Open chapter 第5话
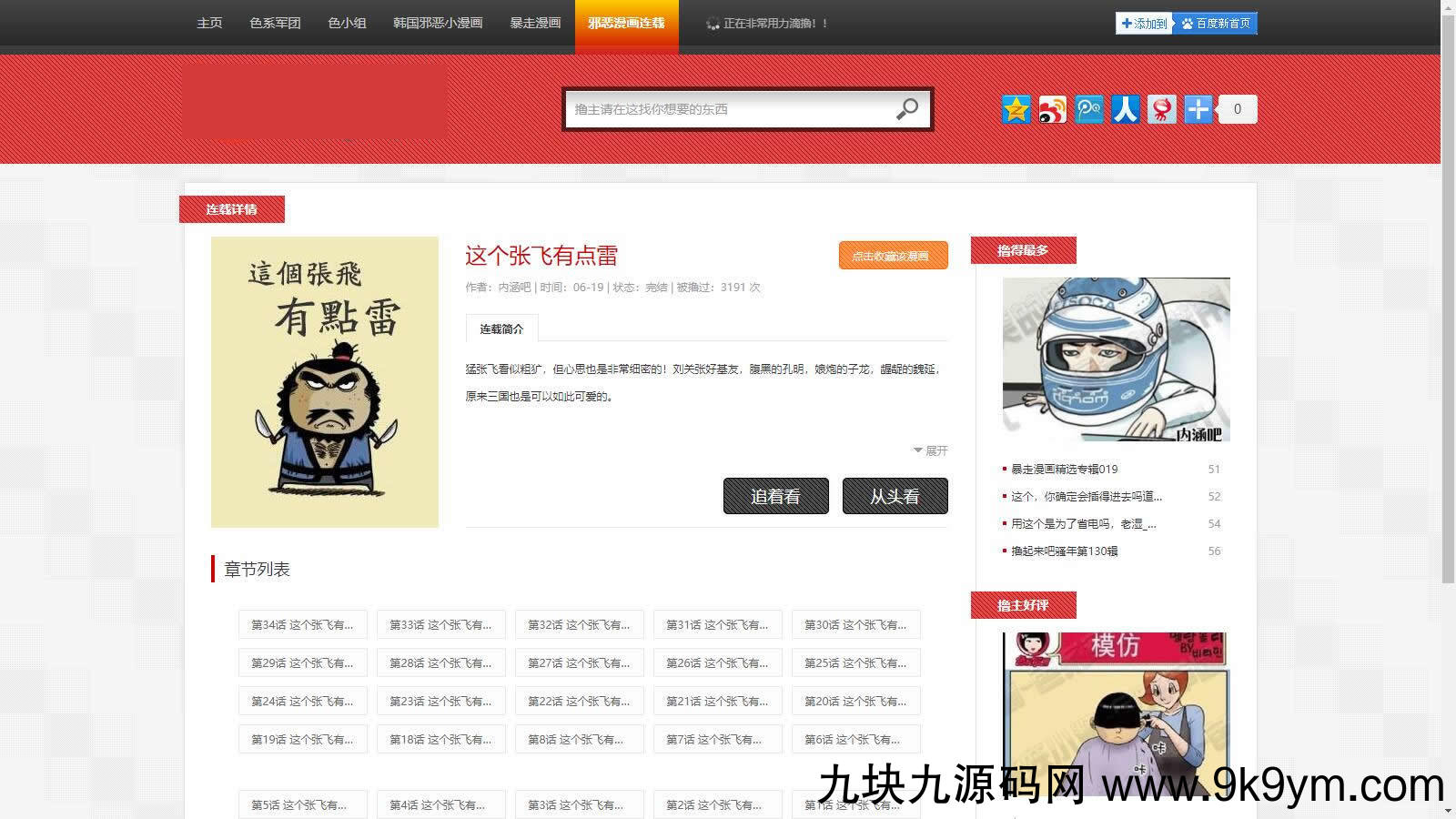 pyautogui.click(x=303, y=805)
